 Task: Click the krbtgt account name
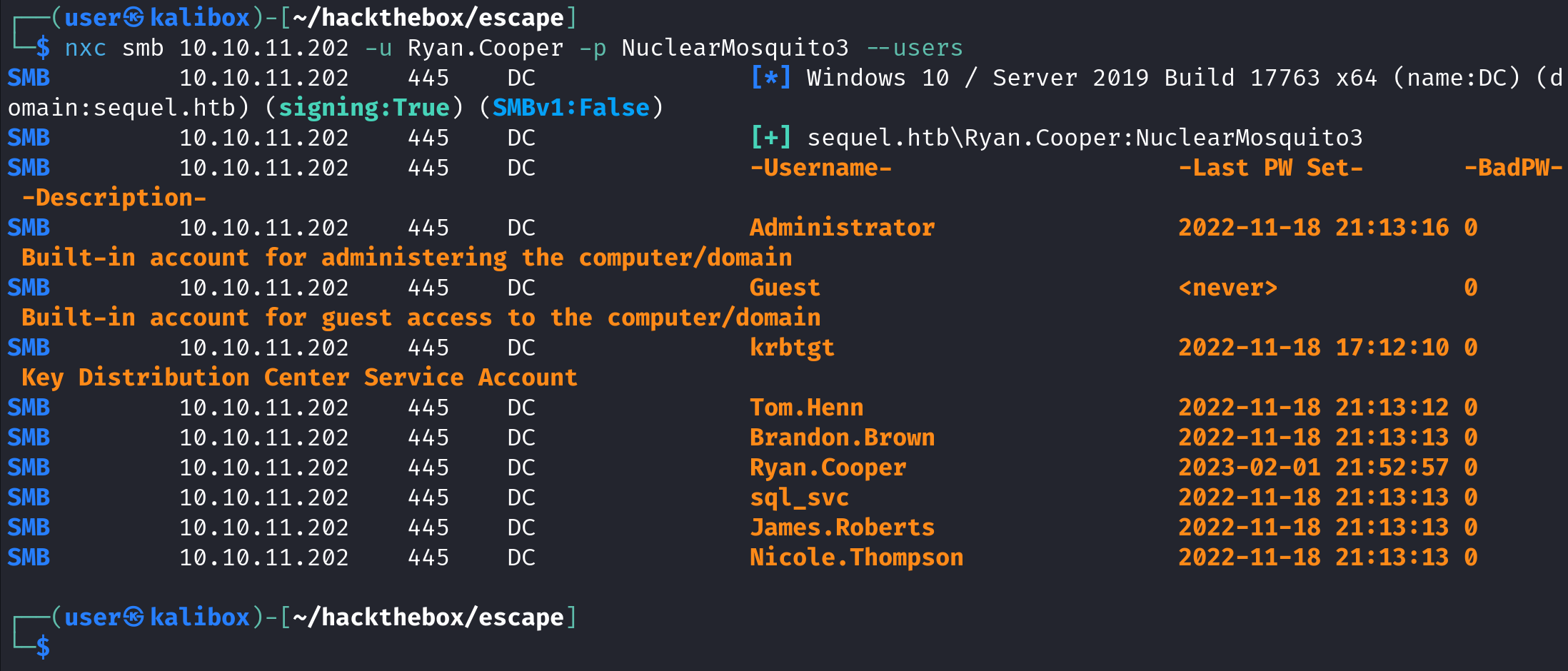[791, 348]
